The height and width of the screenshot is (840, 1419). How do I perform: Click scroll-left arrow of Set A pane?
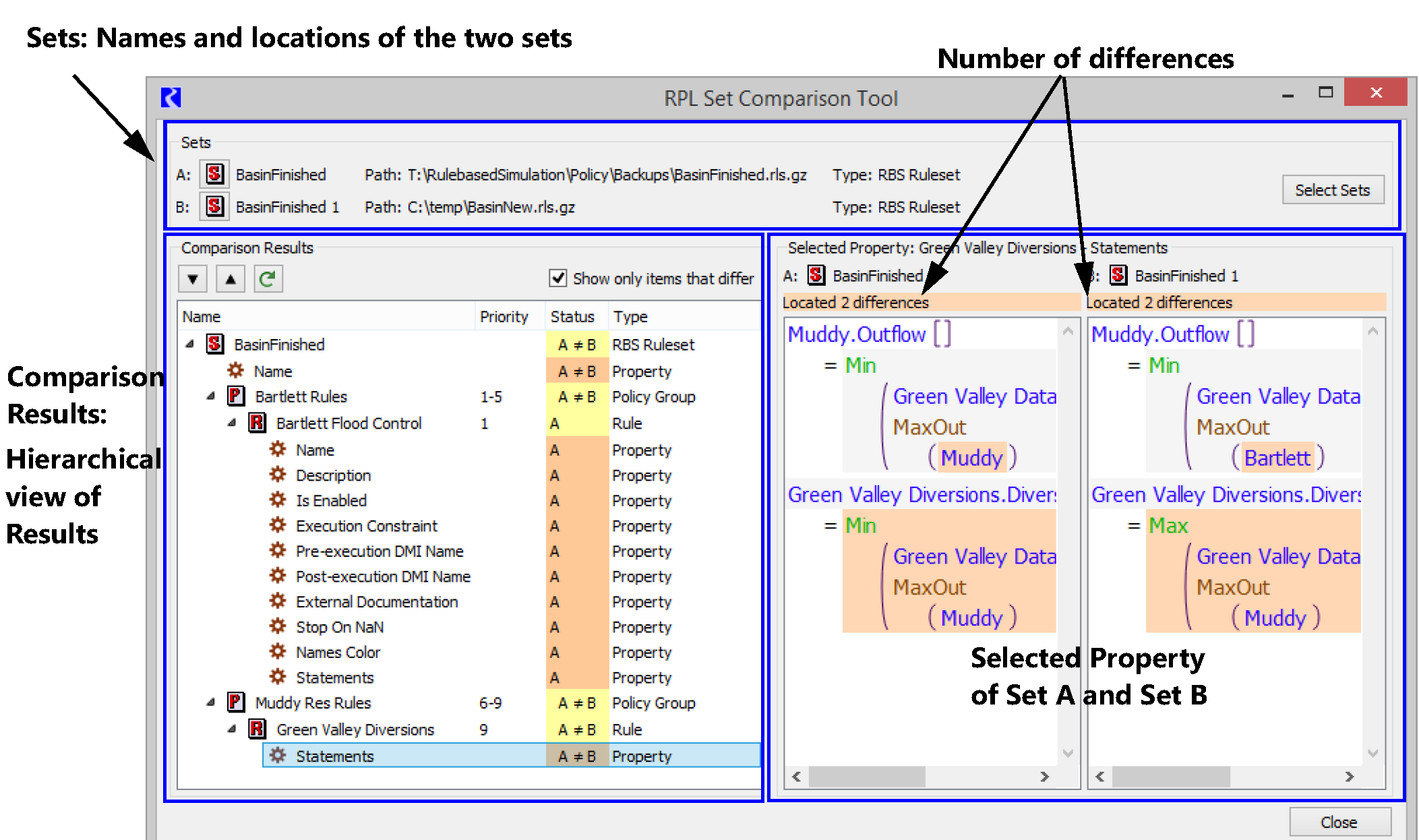pos(797,777)
